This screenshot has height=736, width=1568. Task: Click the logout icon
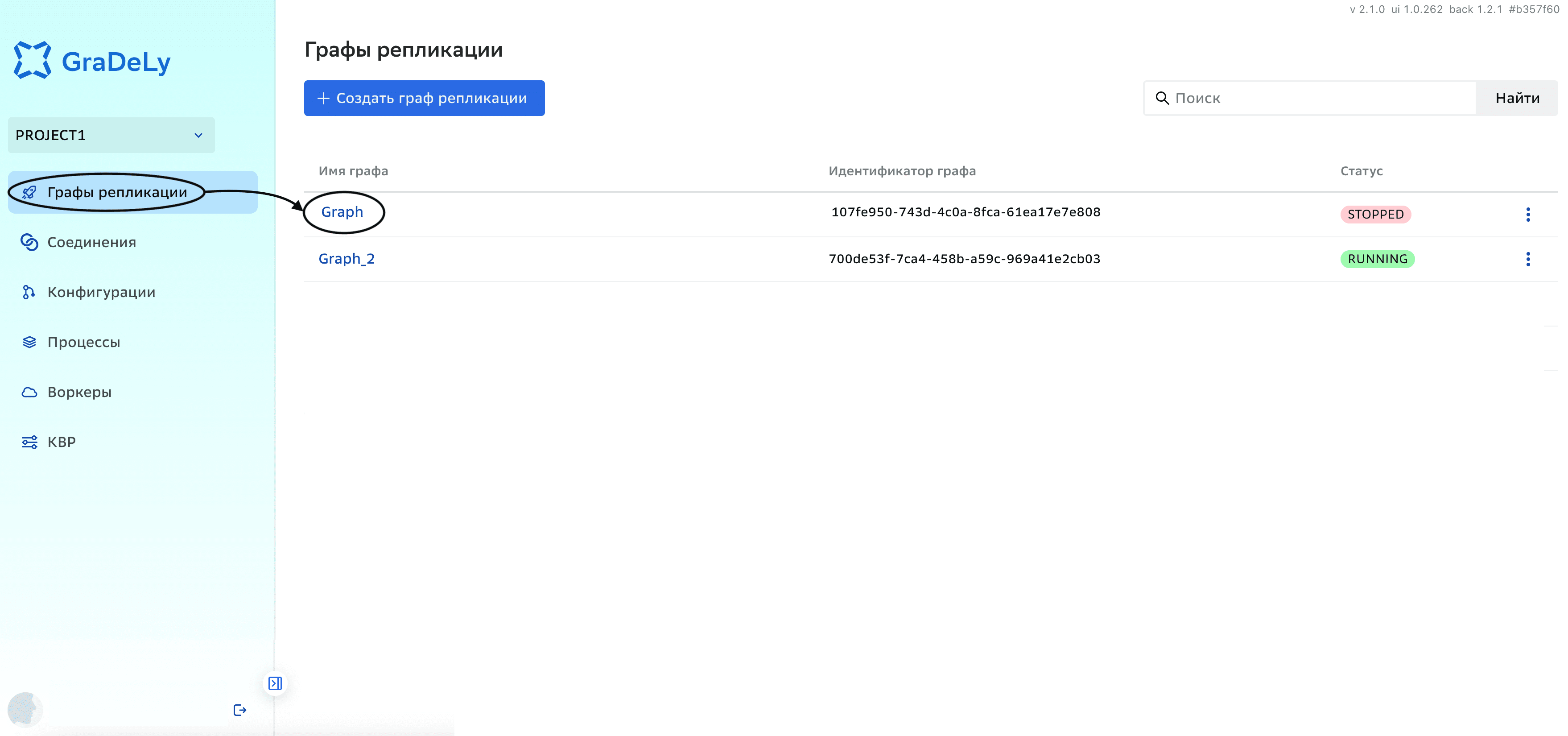pyautogui.click(x=240, y=710)
